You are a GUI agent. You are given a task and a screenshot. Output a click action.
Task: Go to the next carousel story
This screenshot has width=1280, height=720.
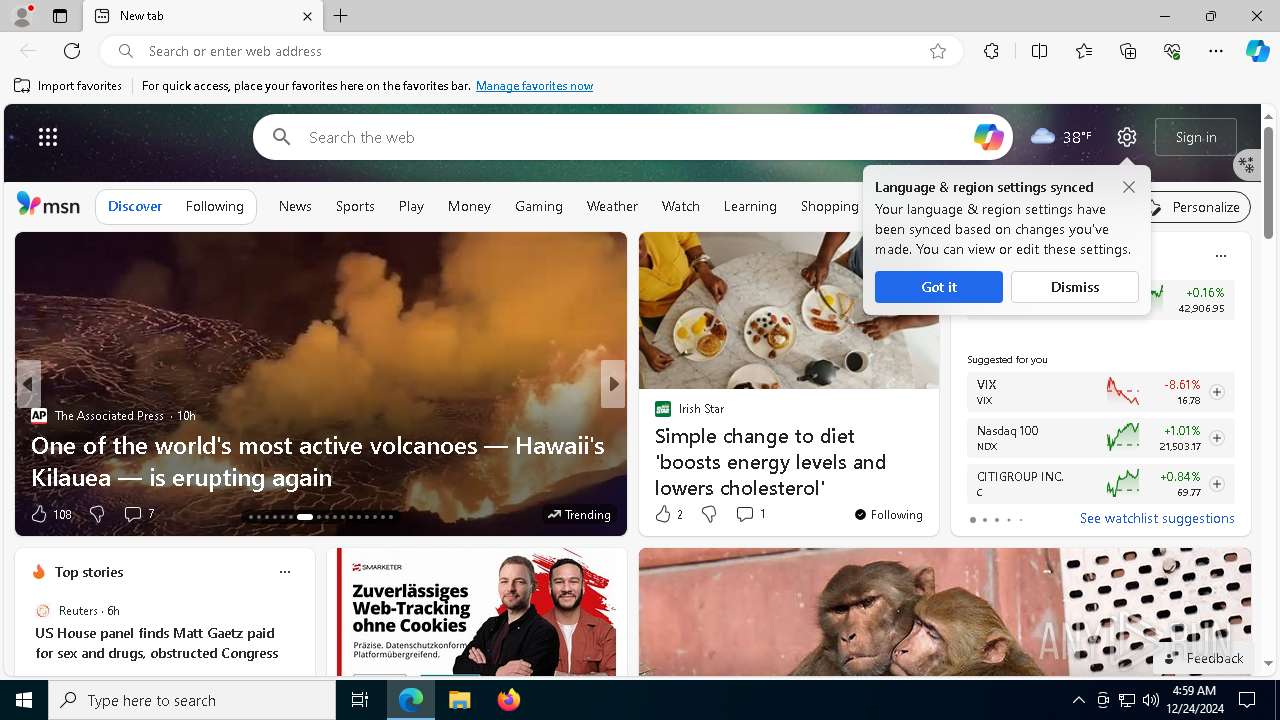click(613, 384)
